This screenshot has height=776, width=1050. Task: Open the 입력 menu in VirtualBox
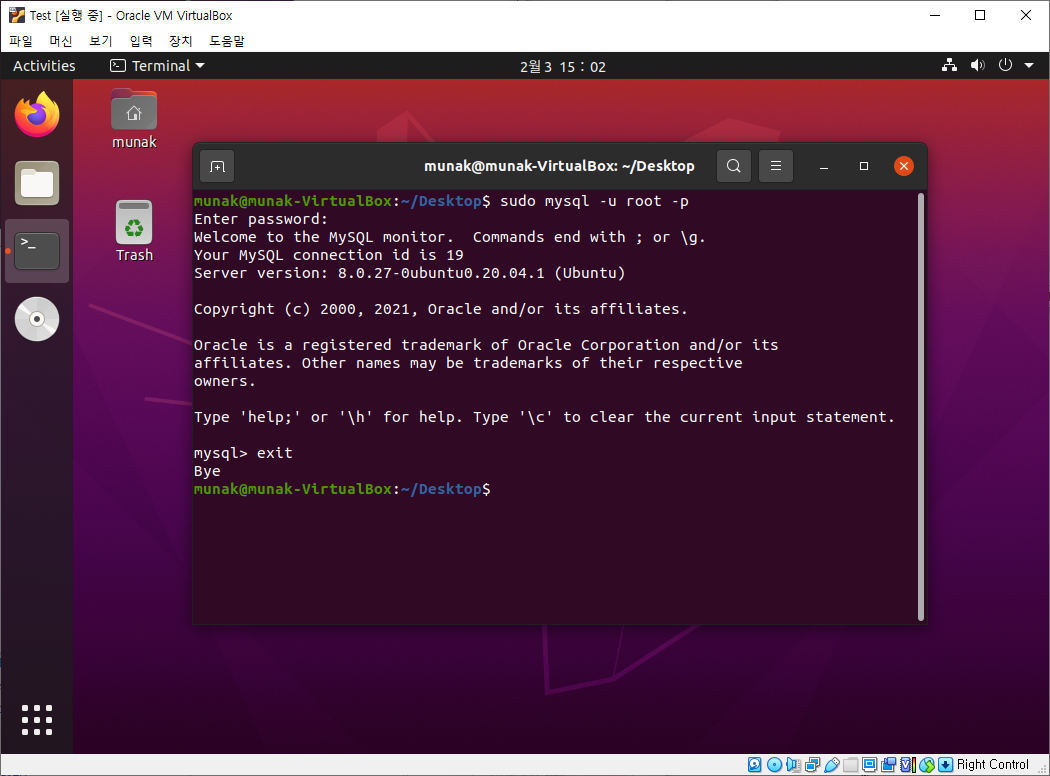point(141,41)
